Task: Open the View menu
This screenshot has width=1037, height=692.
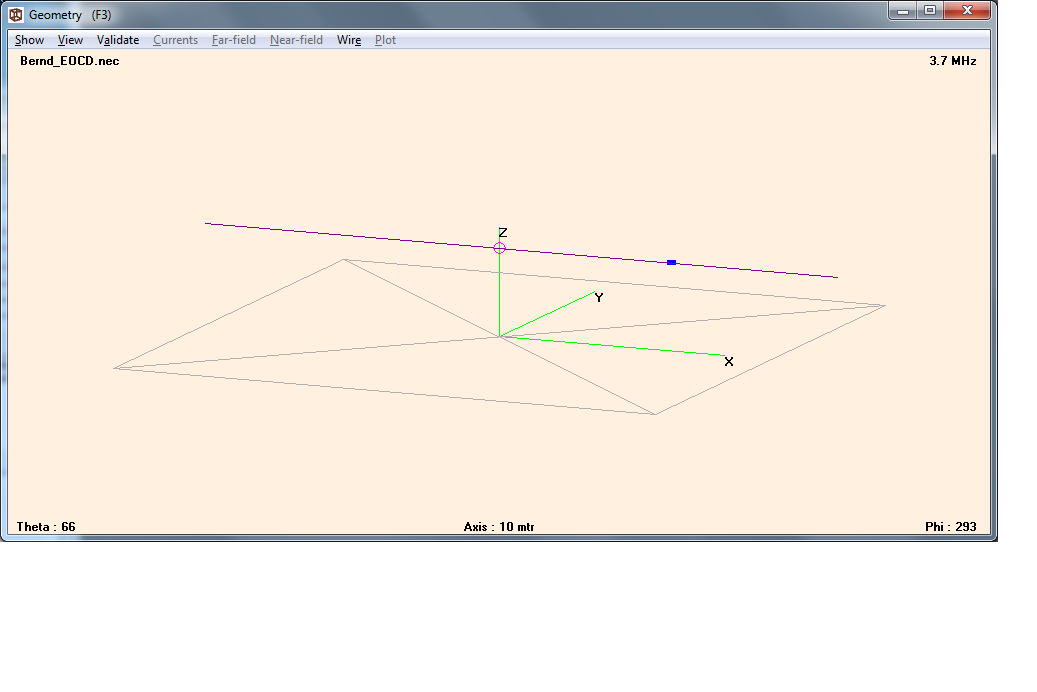Action: tap(70, 40)
